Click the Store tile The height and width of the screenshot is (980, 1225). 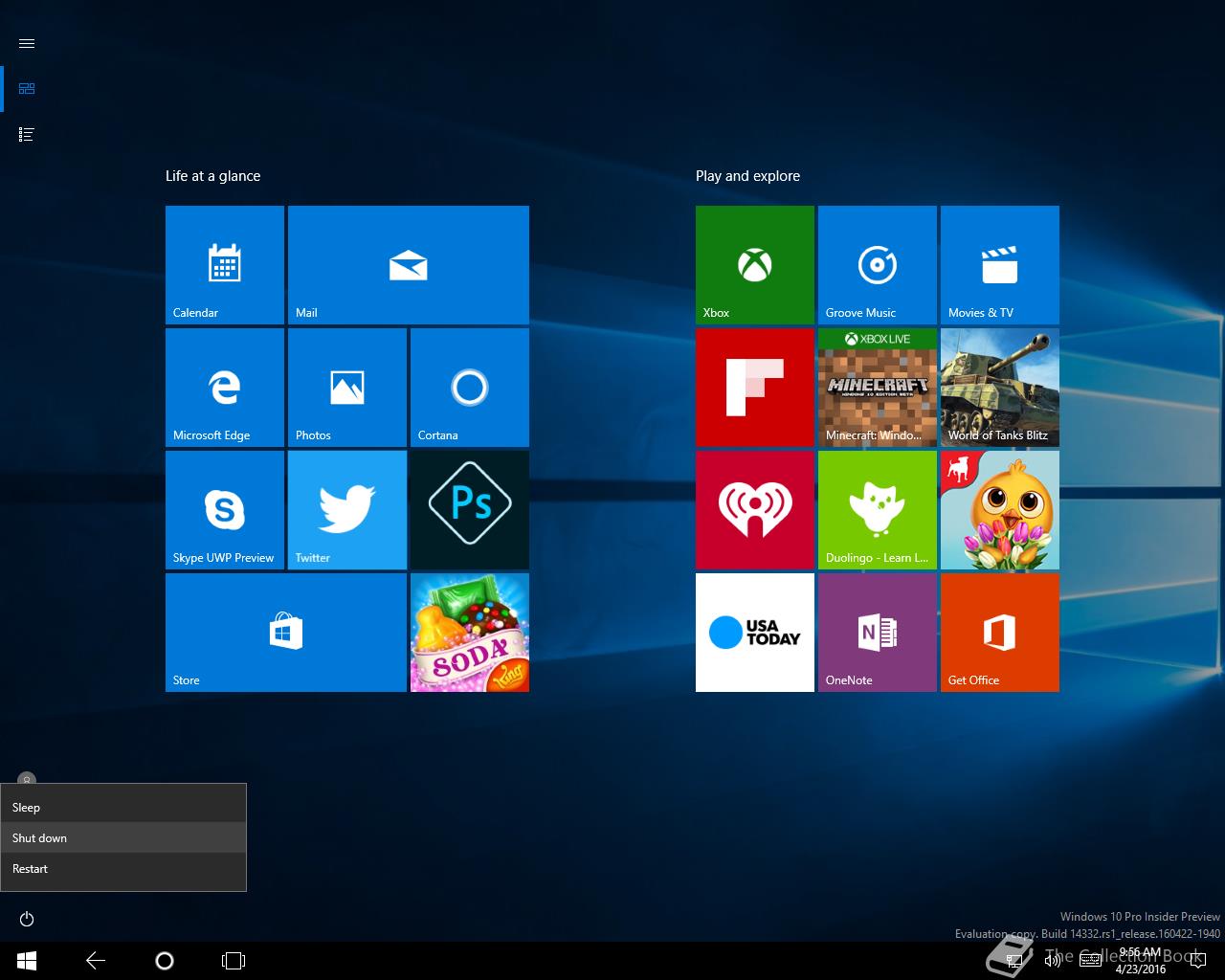(285, 633)
